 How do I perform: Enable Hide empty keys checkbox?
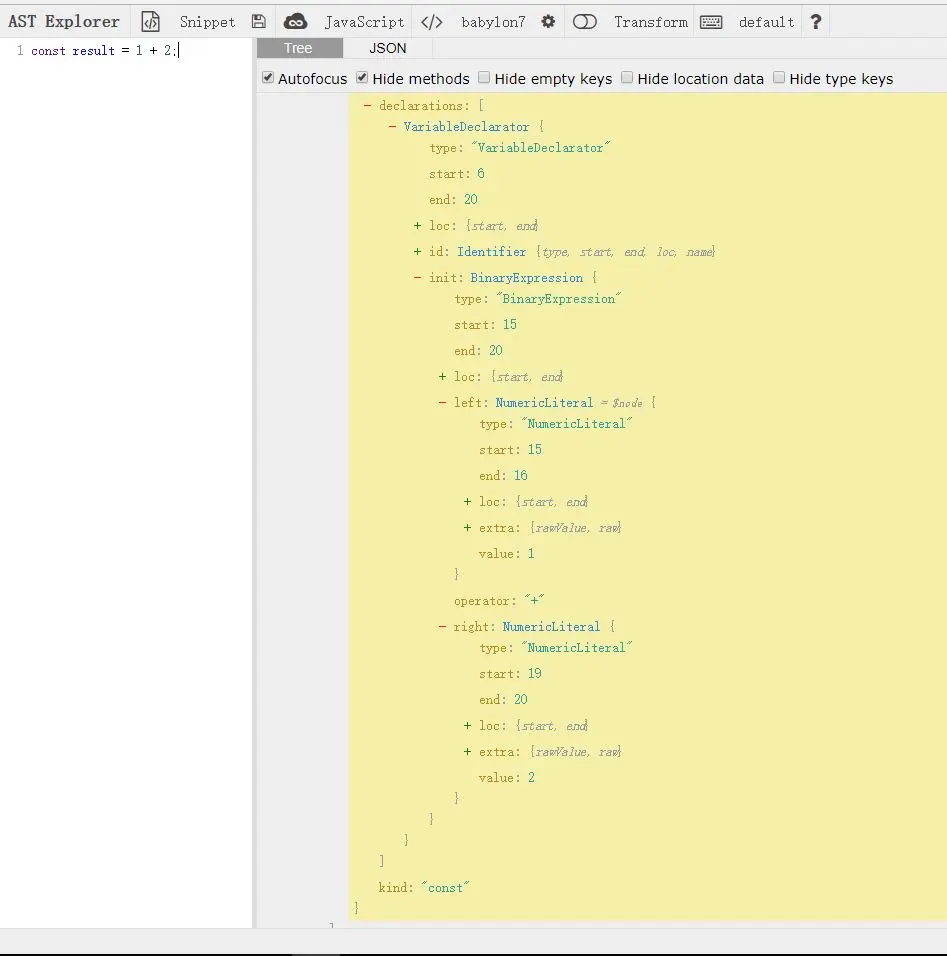484,77
